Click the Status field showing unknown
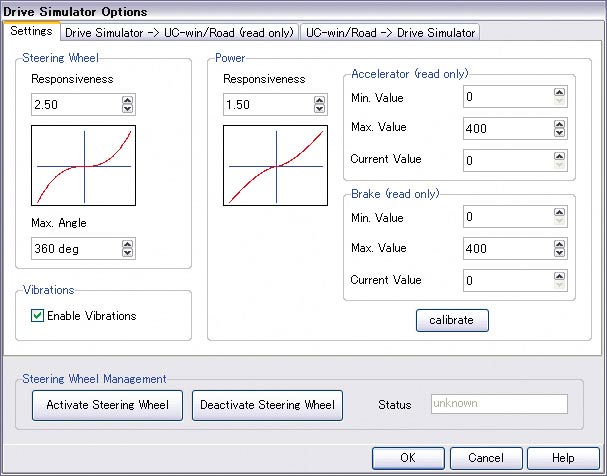This screenshot has height=476, width=607. coord(499,404)
